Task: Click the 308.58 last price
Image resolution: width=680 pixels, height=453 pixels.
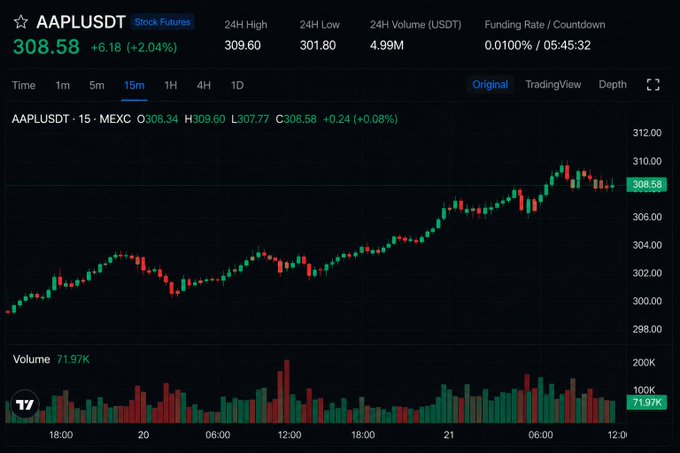Action: click(46, 47)
